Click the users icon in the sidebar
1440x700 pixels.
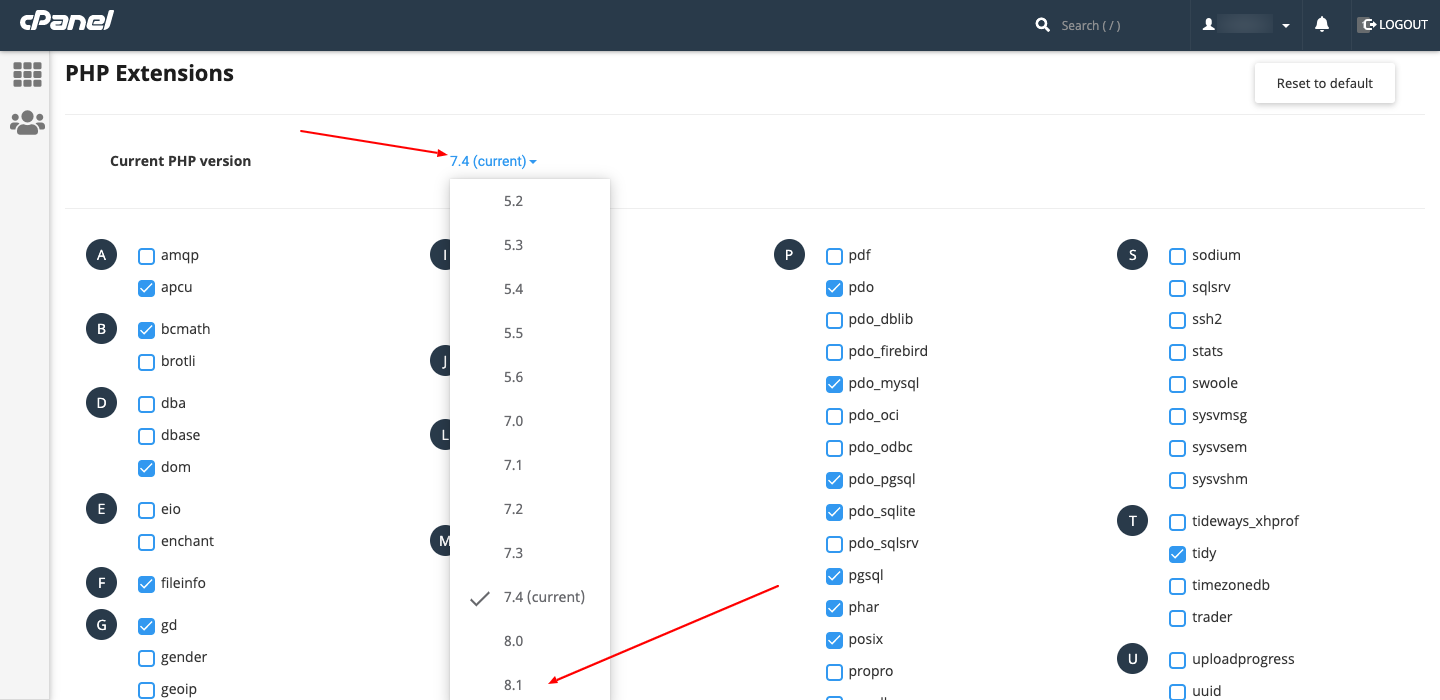[27, 122]
